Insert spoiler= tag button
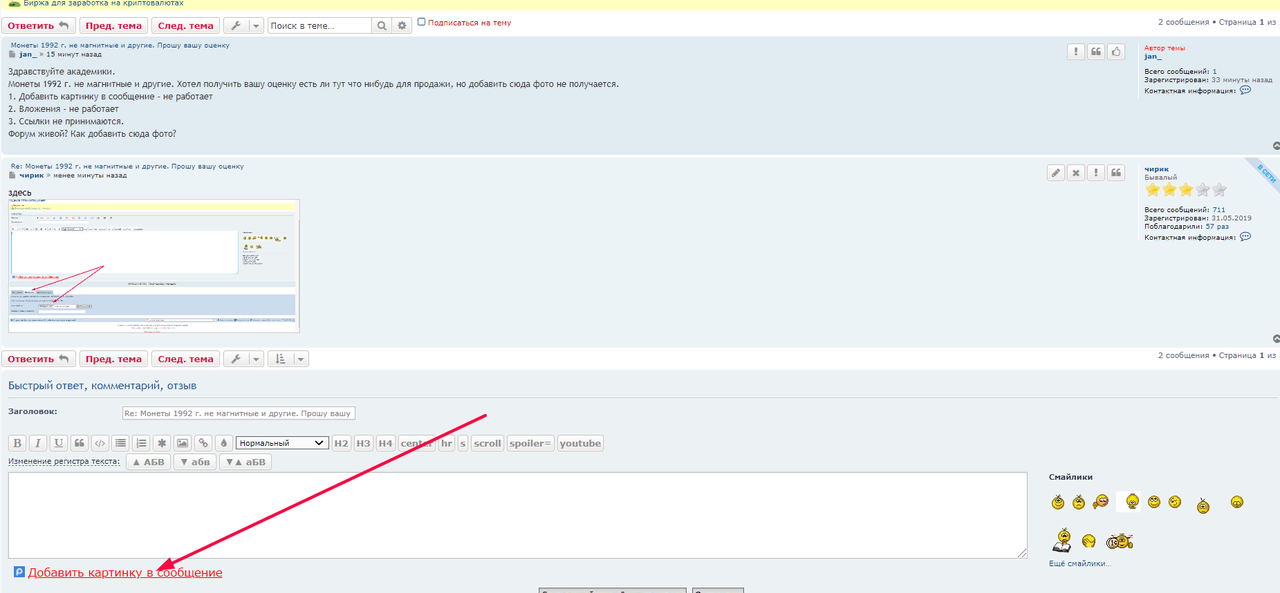Screen dimensions: 1280x593 531,443
